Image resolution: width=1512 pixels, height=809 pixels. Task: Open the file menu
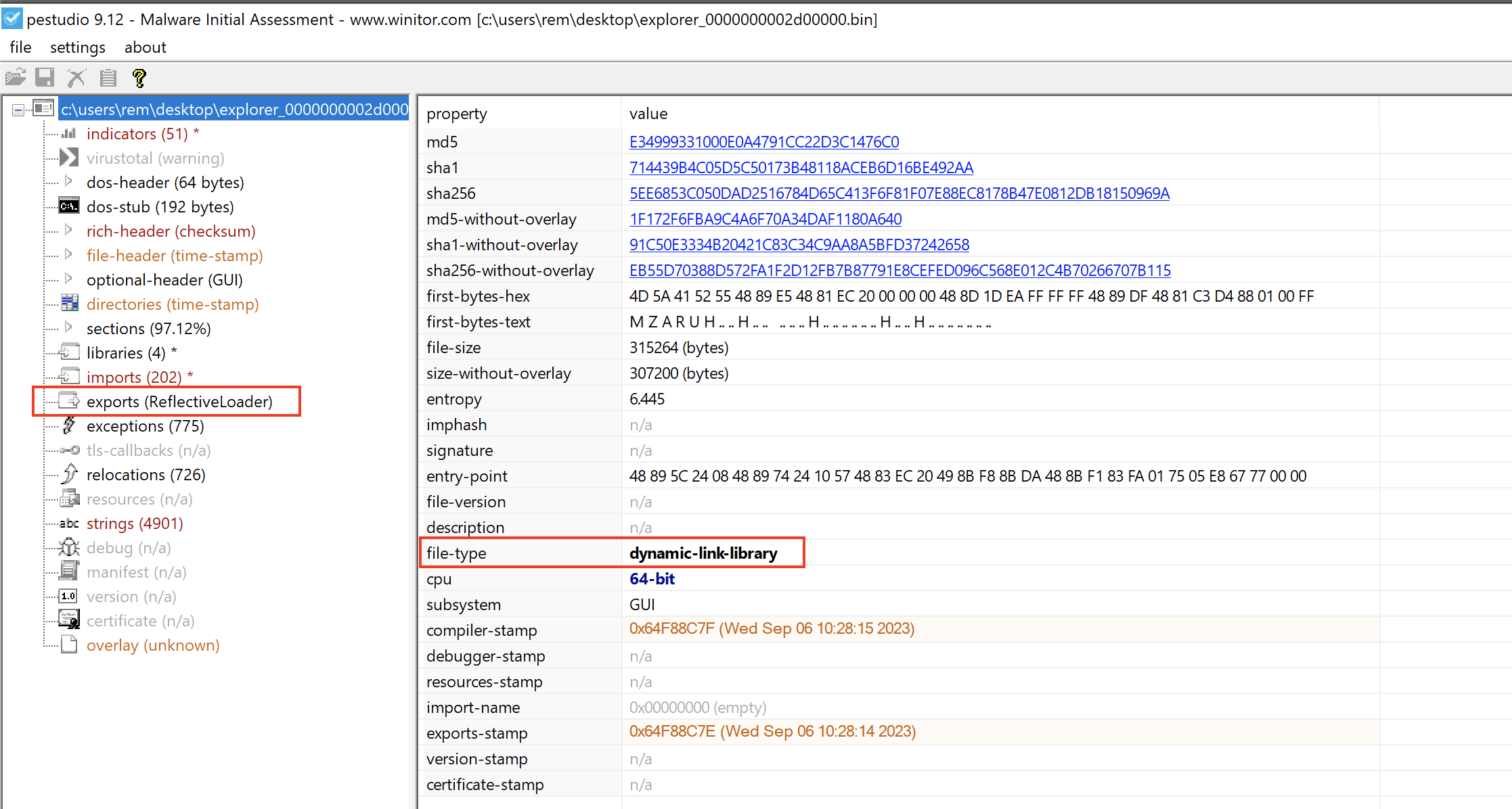20,47
